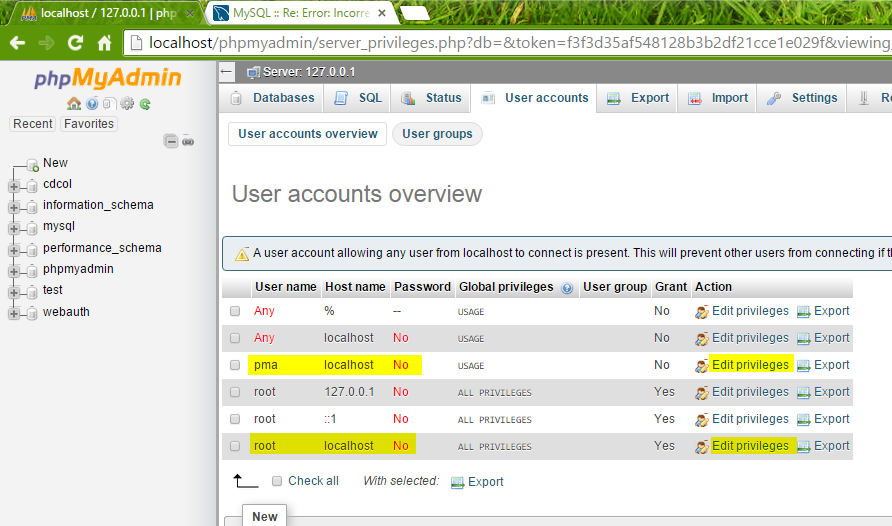This screenshot has height=526, width=892.
Task: Click Export link for root ::1
Action: (831, 419)
